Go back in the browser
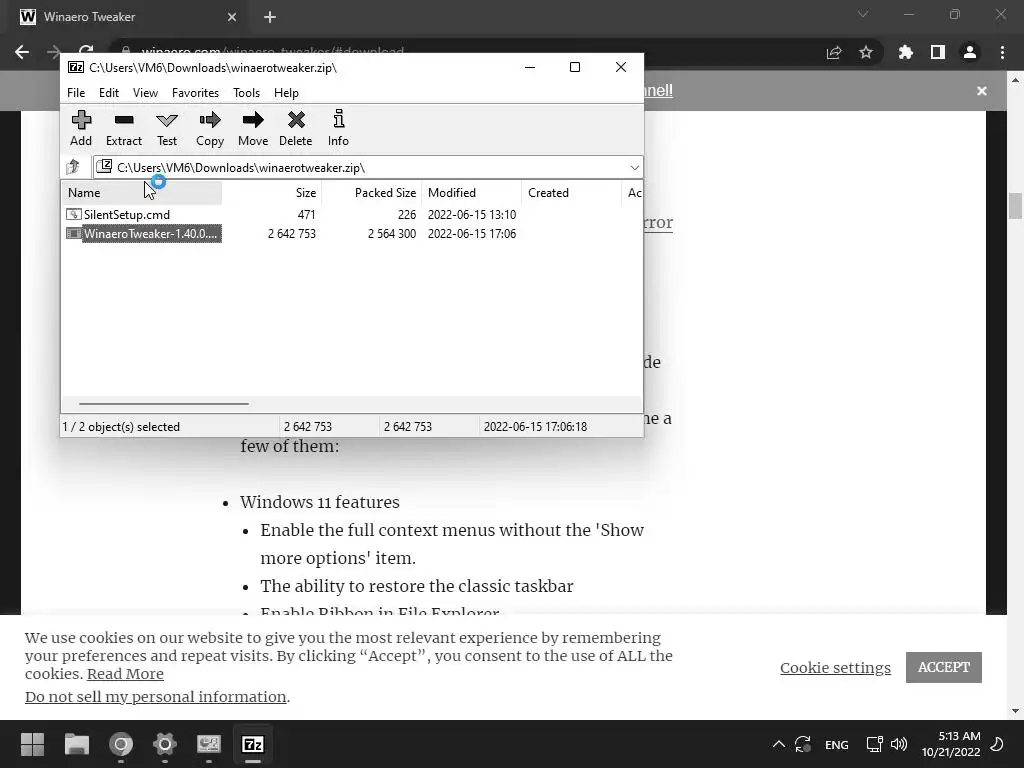The image size is (1024, 768). (x=22, y=52)
